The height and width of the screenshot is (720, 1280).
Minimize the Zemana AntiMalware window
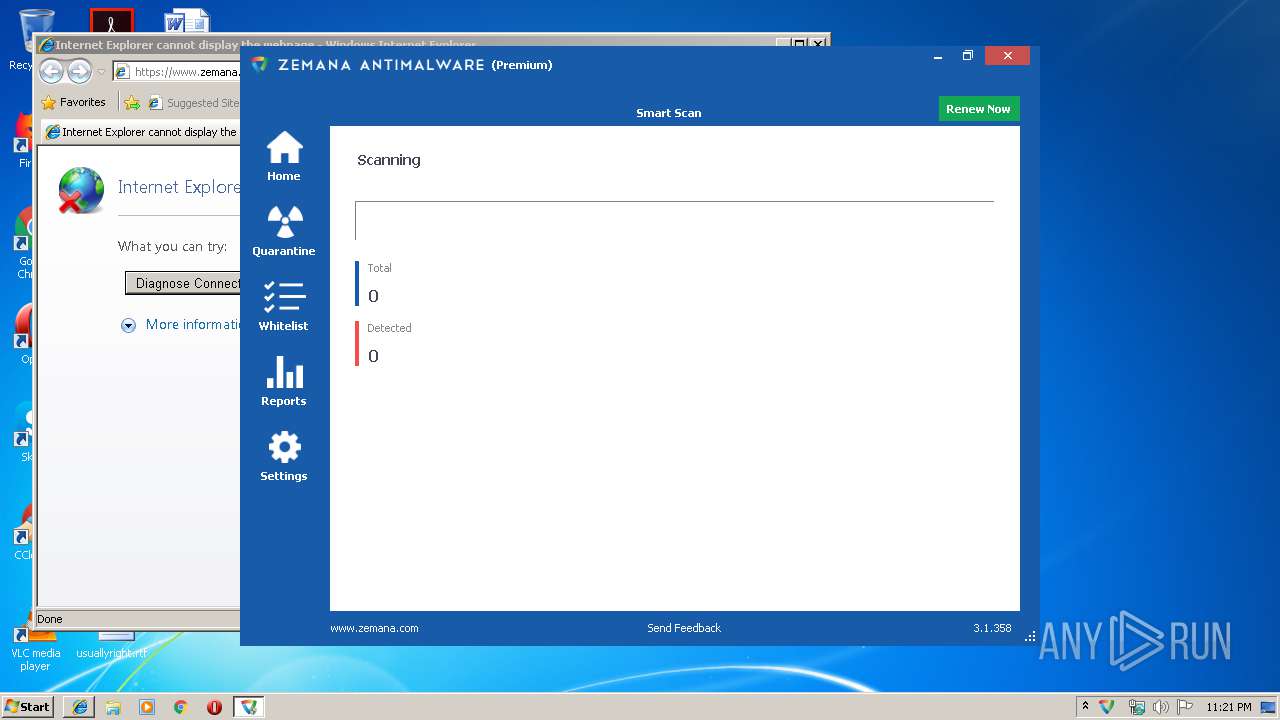coord(938,57)
